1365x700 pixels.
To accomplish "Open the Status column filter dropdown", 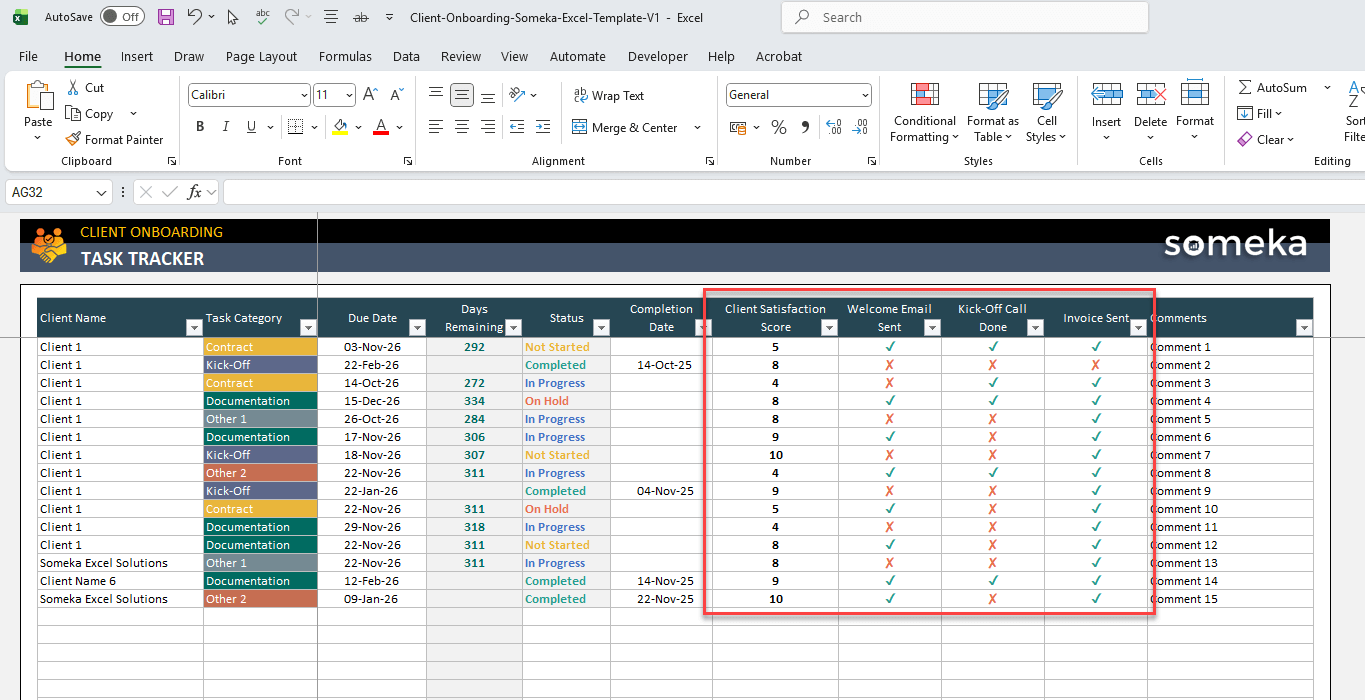I will [601, 327].
